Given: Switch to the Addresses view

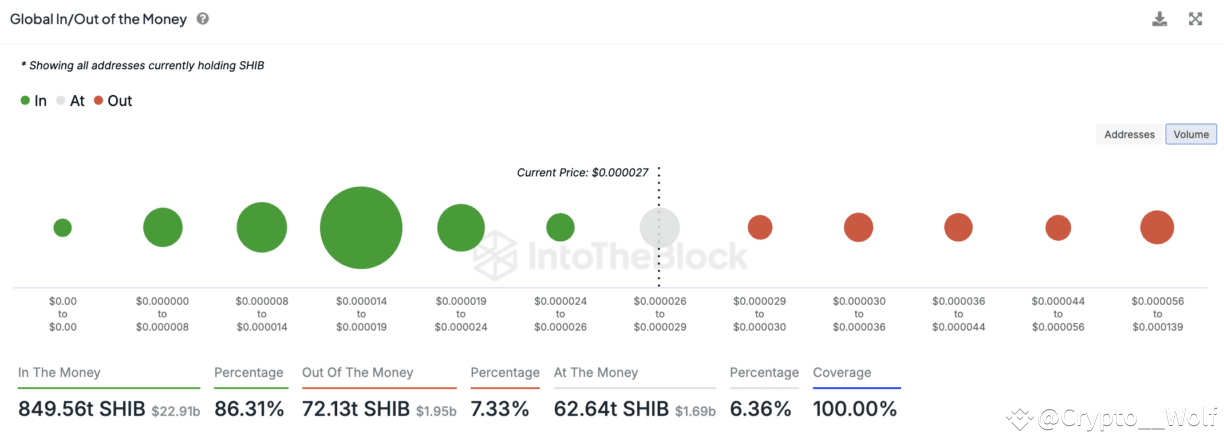Looking at the screenshot, I should click(x=1129, y=134).
